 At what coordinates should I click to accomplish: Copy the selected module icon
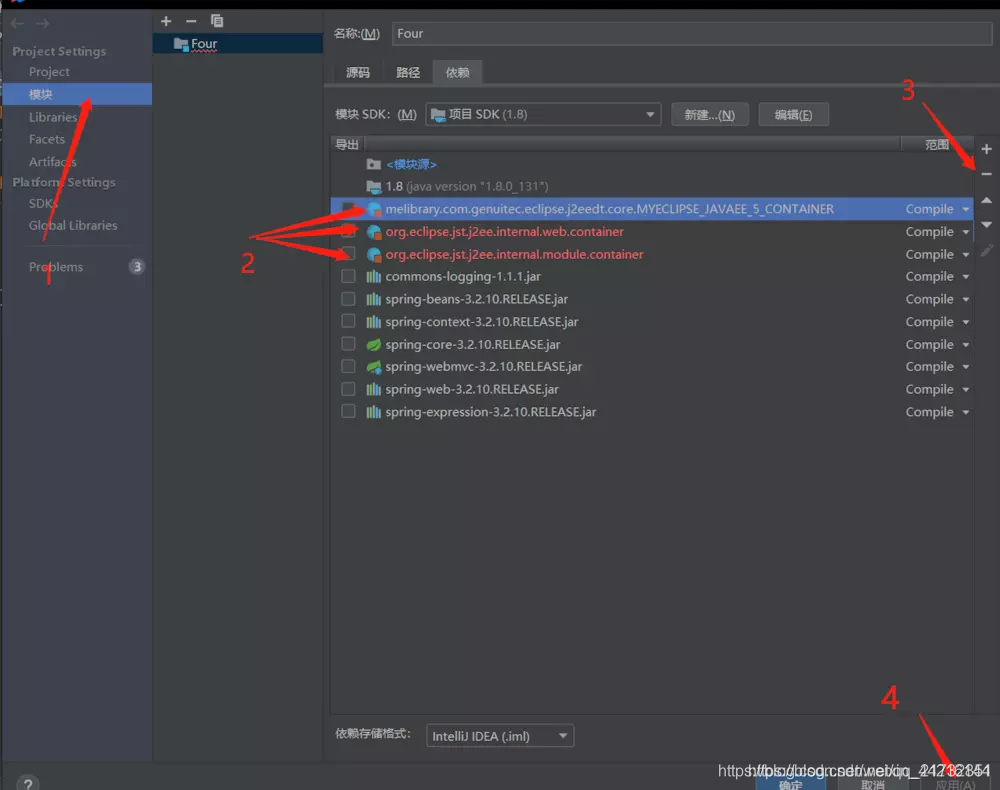(x=217, y=21)
